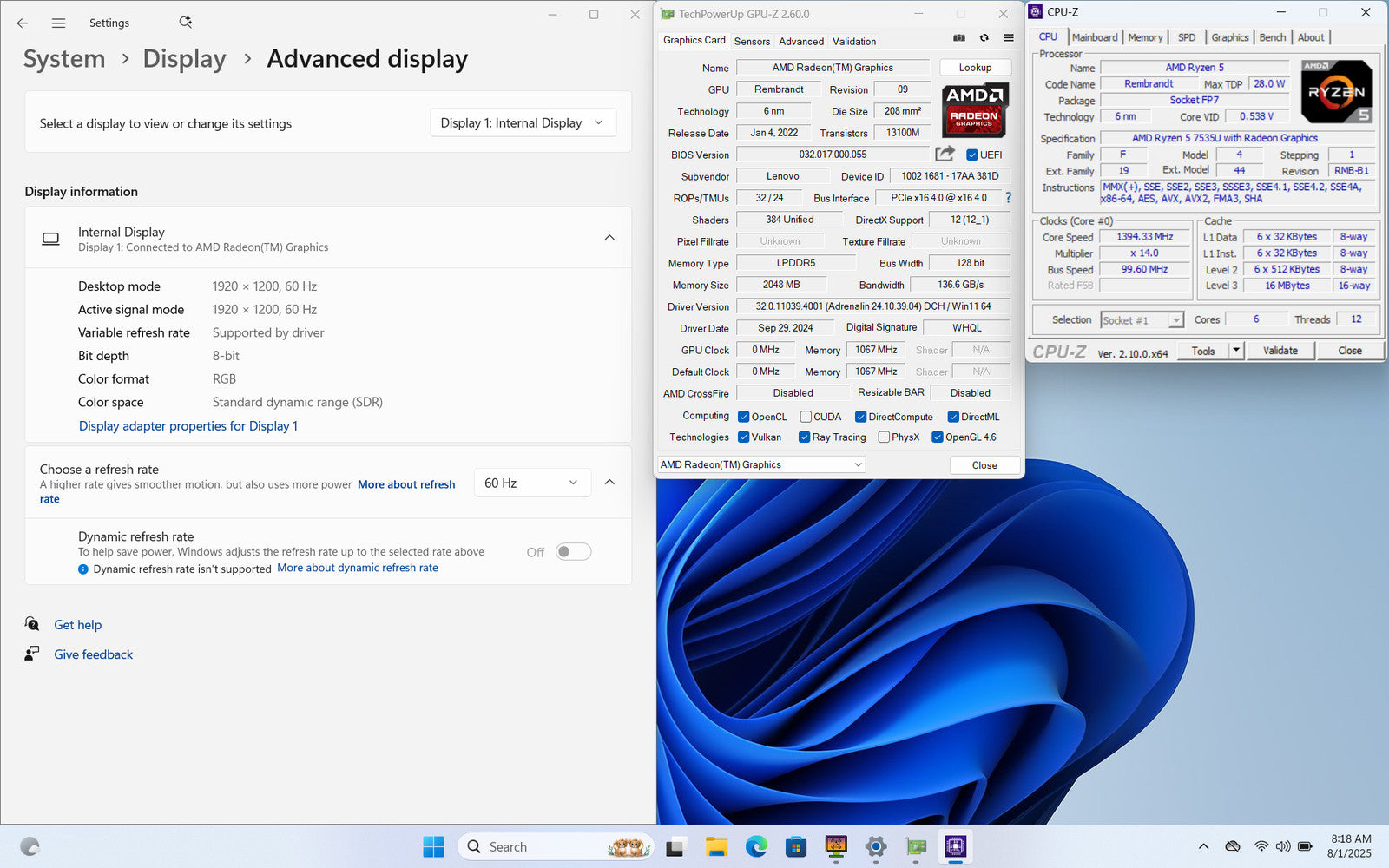Click the Settings back arrow
Screen dimensions: 1389x868
pyautogui.click(x=23, y=23)
